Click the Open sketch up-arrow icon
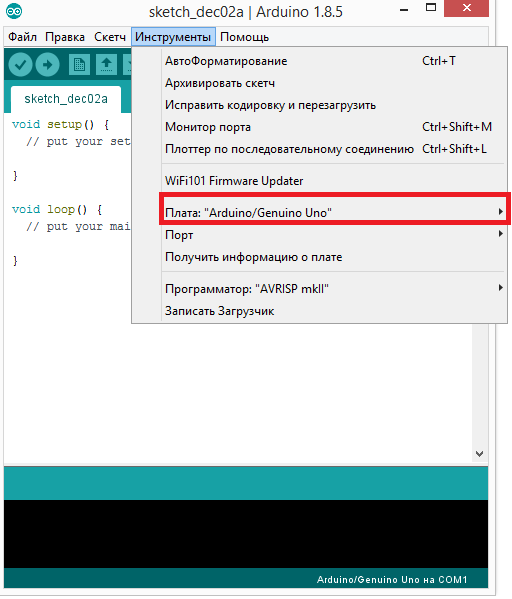 point(106,65)
